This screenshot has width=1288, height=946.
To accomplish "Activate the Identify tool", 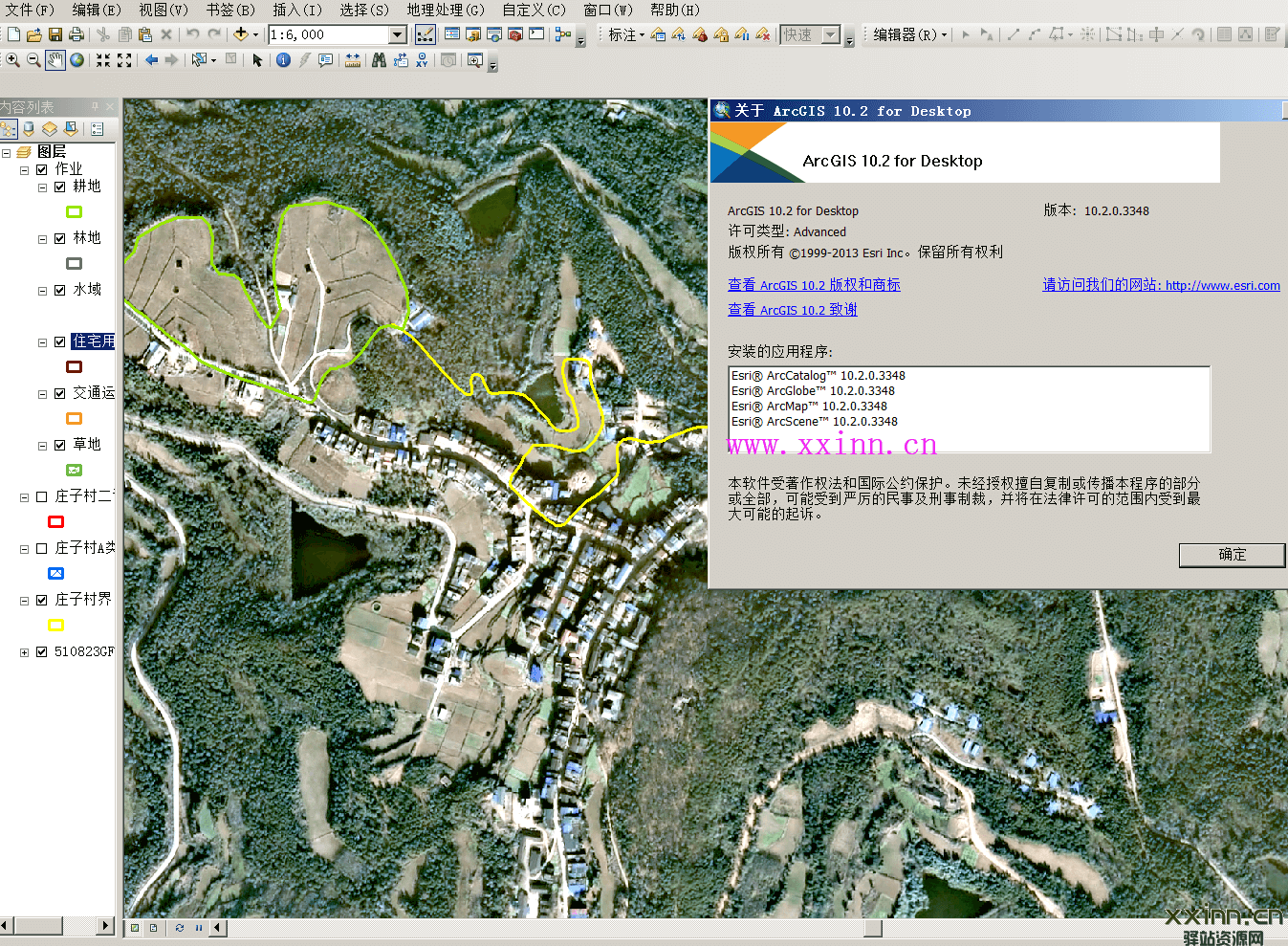I will 283,60.
